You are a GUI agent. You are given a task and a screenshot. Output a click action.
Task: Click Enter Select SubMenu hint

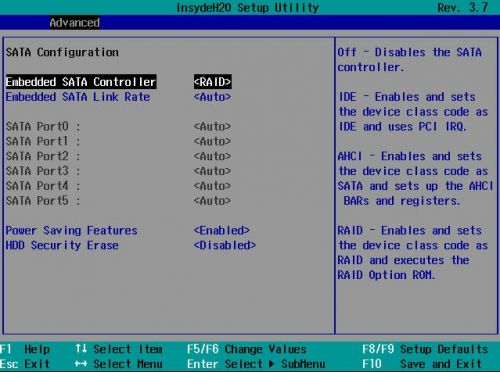(256, 364)
